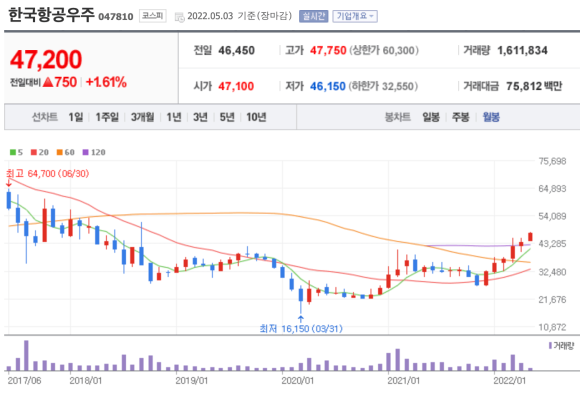
Task: Click the red 20 moving-average legend swatch
Action: coord(34,152)
